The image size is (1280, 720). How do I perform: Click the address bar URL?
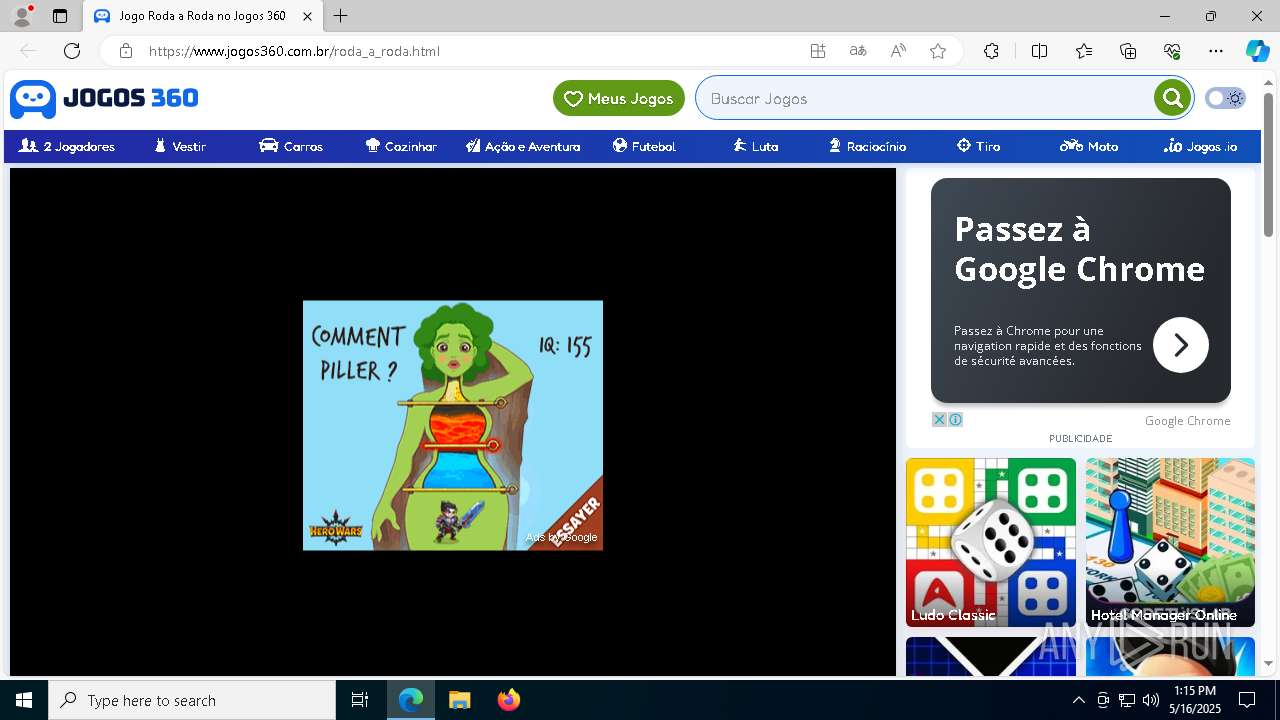coord(294,51)
